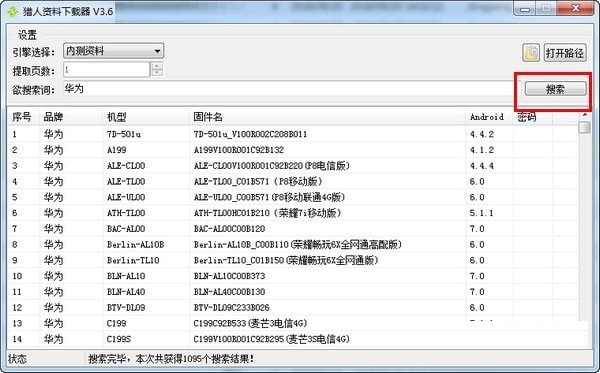Click the 搜索 button
The image size is (600, 373).
click(555, 89)
